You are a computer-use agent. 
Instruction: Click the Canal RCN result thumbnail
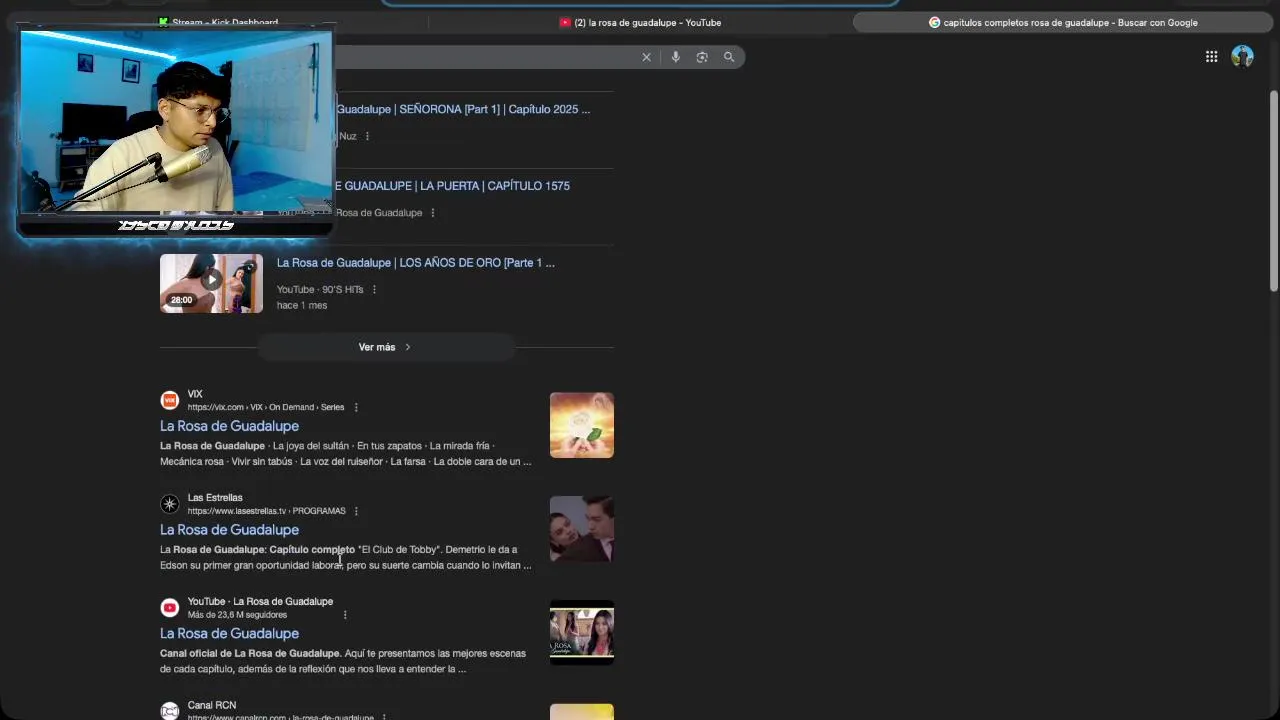(x=582, y=712)
